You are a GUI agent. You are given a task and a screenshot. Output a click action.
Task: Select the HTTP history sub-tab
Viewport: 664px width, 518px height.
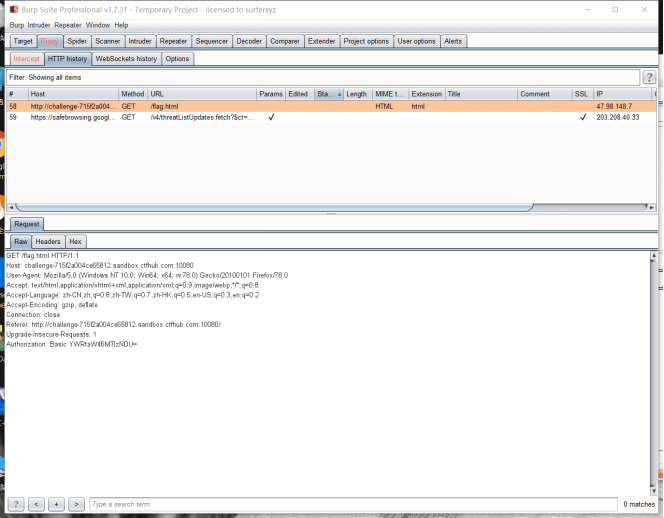coord(67,58)
